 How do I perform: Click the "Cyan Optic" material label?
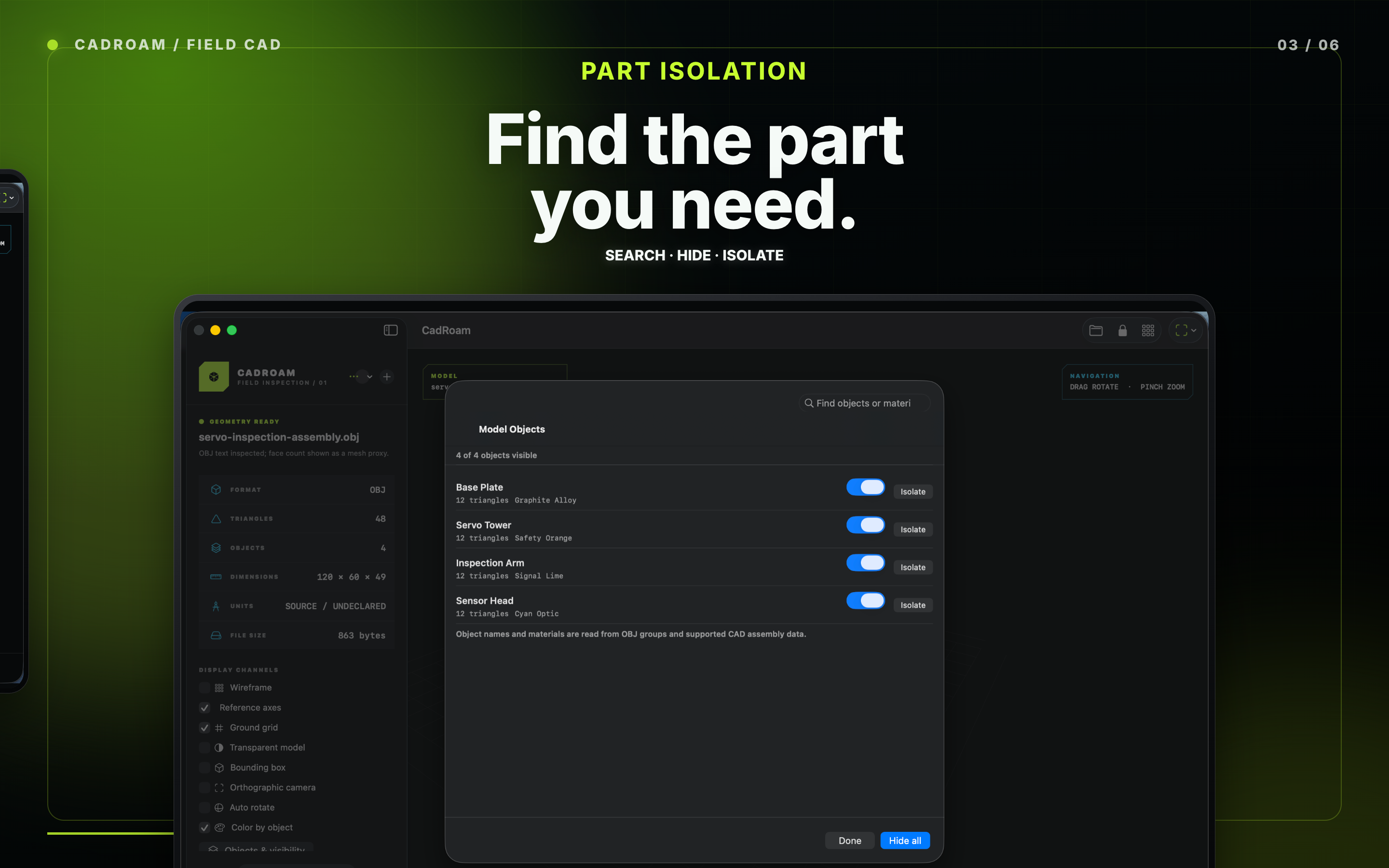point(537,614)
